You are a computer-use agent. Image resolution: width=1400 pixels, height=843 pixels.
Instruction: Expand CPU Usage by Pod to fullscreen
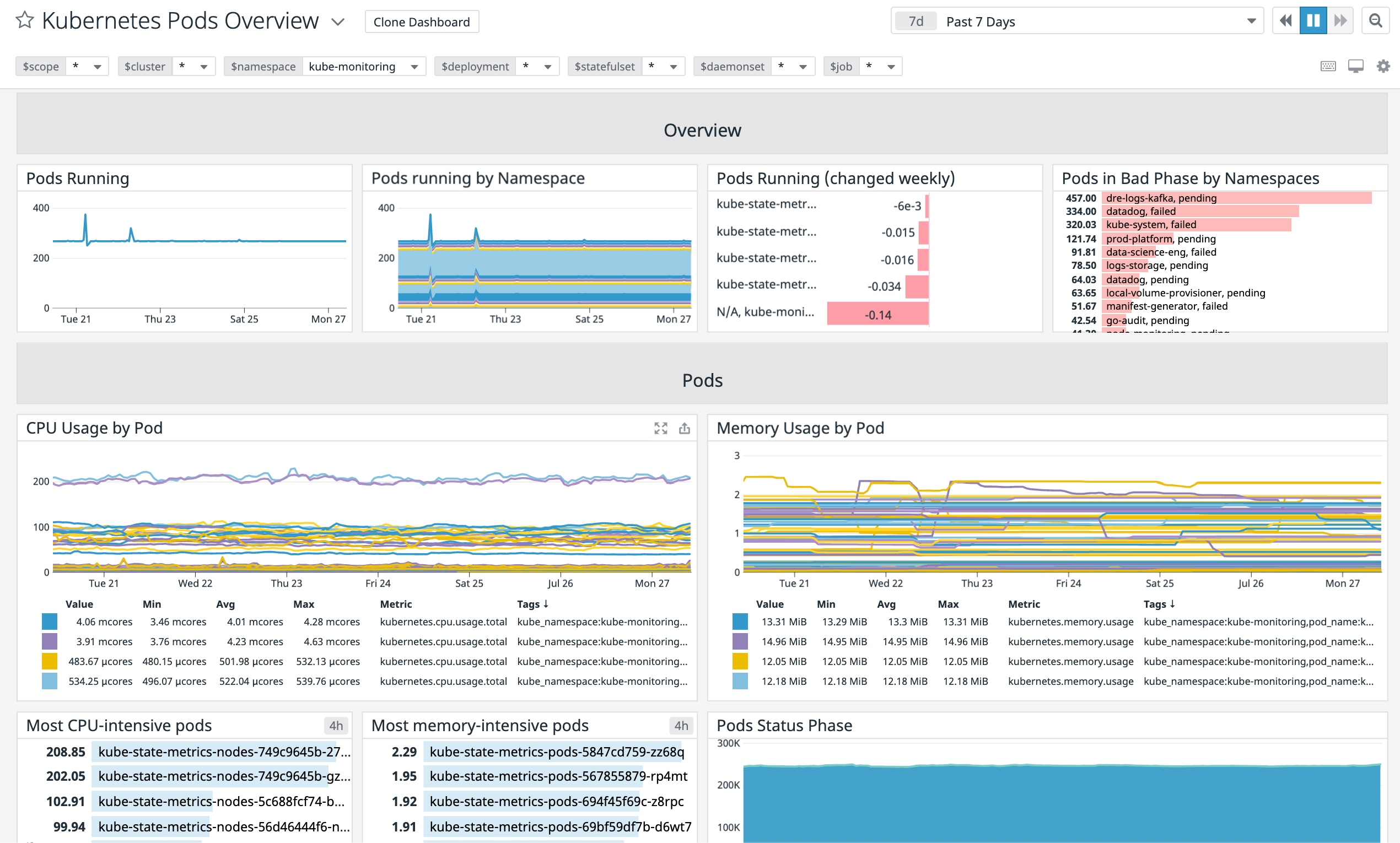point(661,428)
